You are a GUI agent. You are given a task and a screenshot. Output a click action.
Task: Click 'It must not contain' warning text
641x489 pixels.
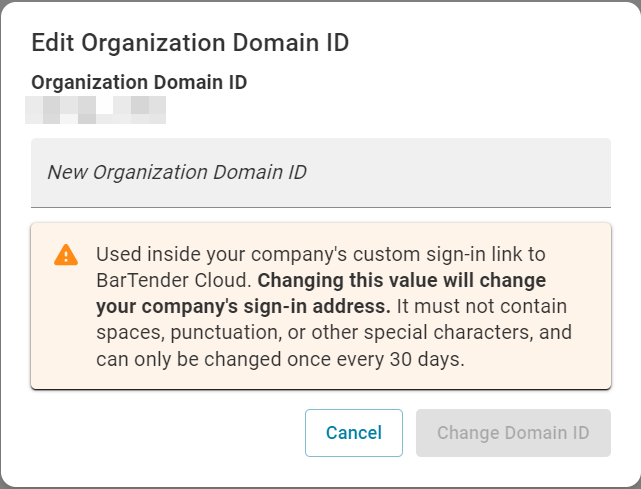point(482,306)
